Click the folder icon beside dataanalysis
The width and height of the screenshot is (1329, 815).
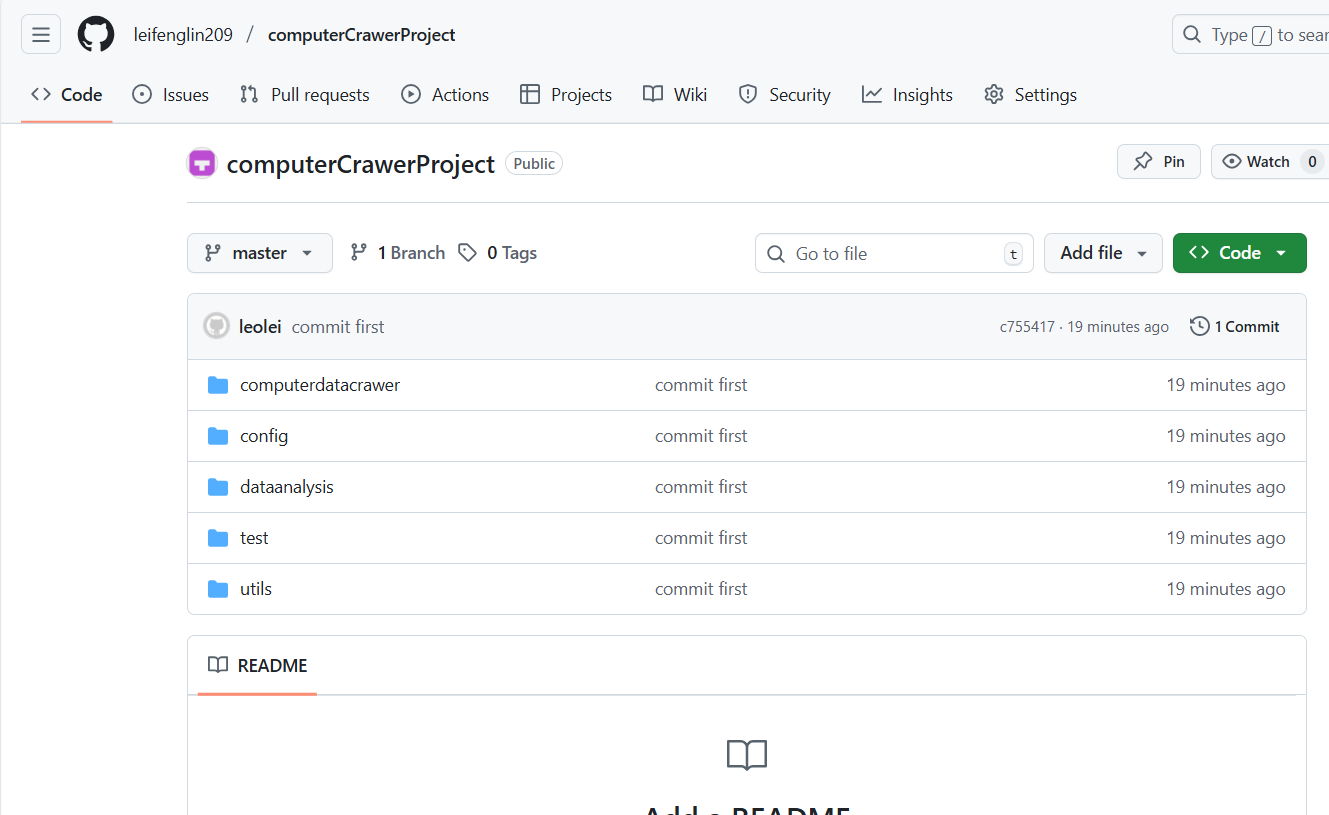click(218, 487)
